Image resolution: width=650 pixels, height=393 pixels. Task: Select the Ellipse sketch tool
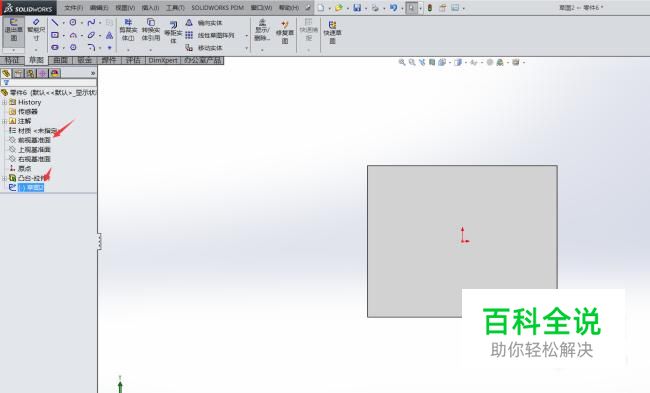coord(91,35)
